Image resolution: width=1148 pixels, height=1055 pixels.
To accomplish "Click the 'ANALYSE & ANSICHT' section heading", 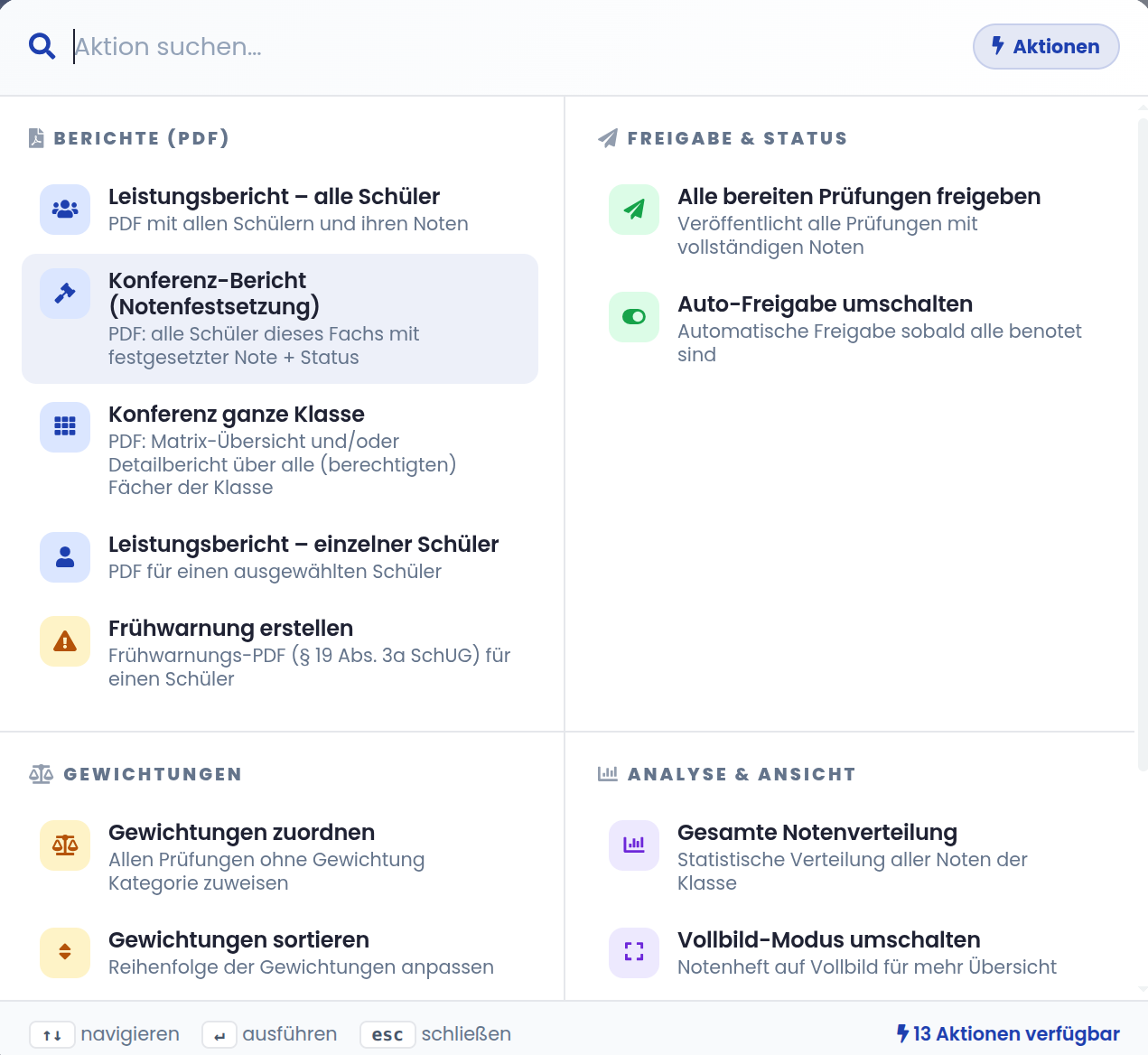I will click(x=741, y=774).
